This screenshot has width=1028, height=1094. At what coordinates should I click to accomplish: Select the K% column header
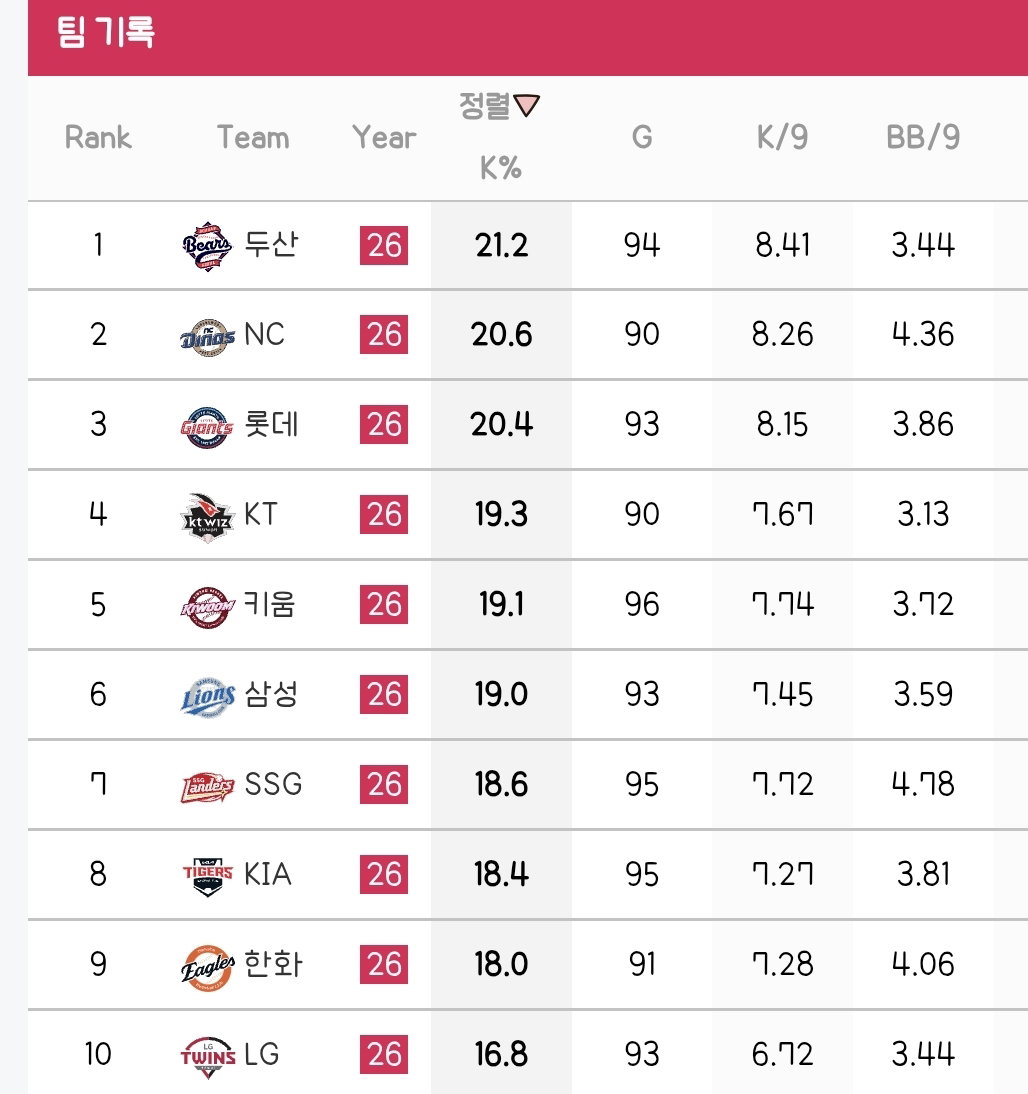500,167
